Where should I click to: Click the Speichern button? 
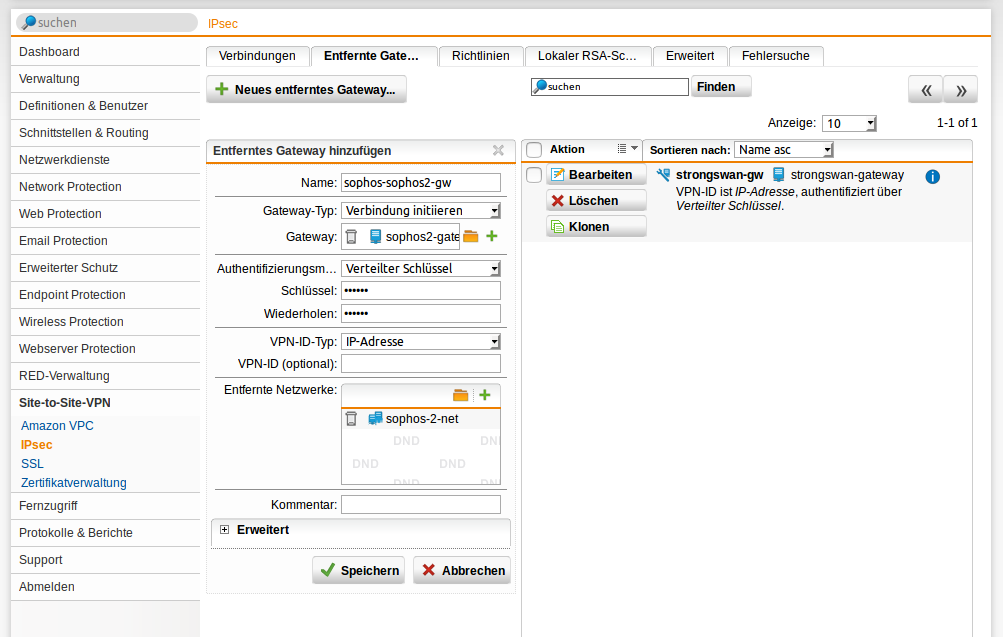pyautogui.click(x=357, y=570)
